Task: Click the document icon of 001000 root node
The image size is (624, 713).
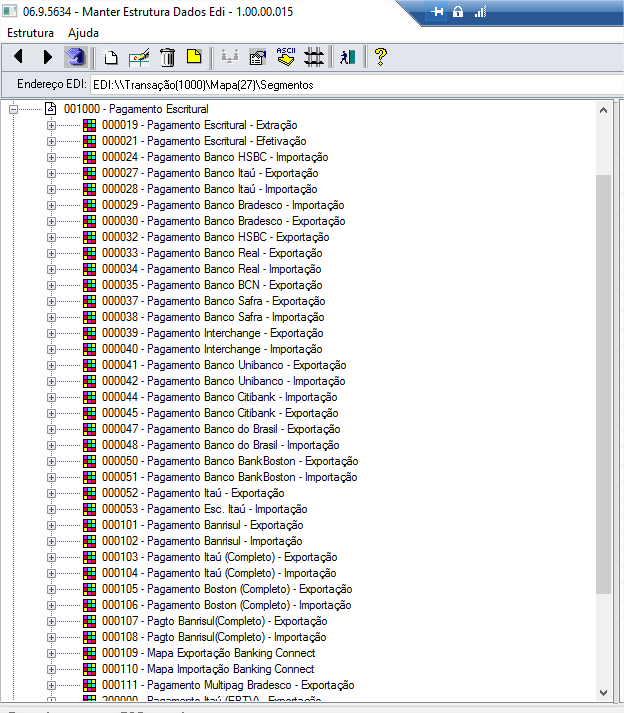Action: point(51,109)
